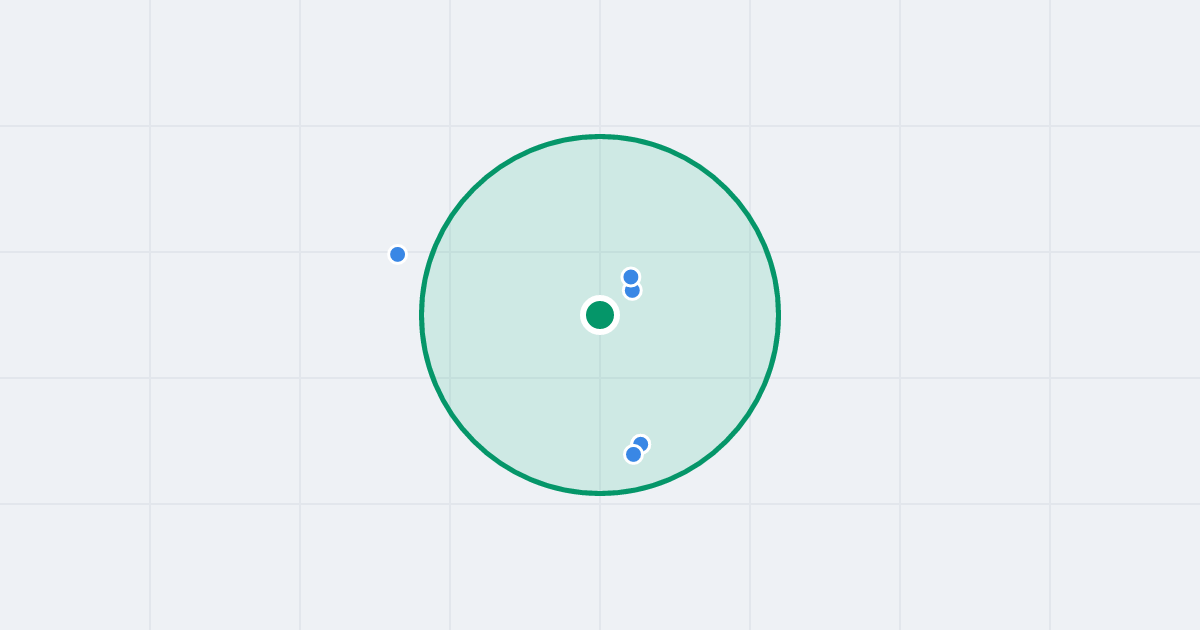Choose the front blue dot of the pair near the circle's bottom edge
The height and width of the screenshot is (630, 1200).
click(x=633, y=454)
